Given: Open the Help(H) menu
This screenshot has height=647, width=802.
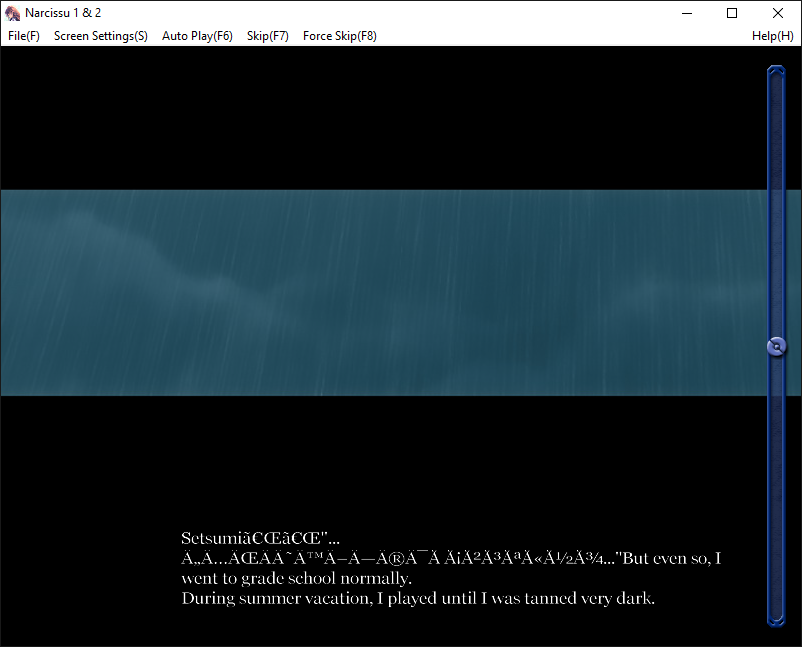Looking at the screenshot, I should (772, 35).
